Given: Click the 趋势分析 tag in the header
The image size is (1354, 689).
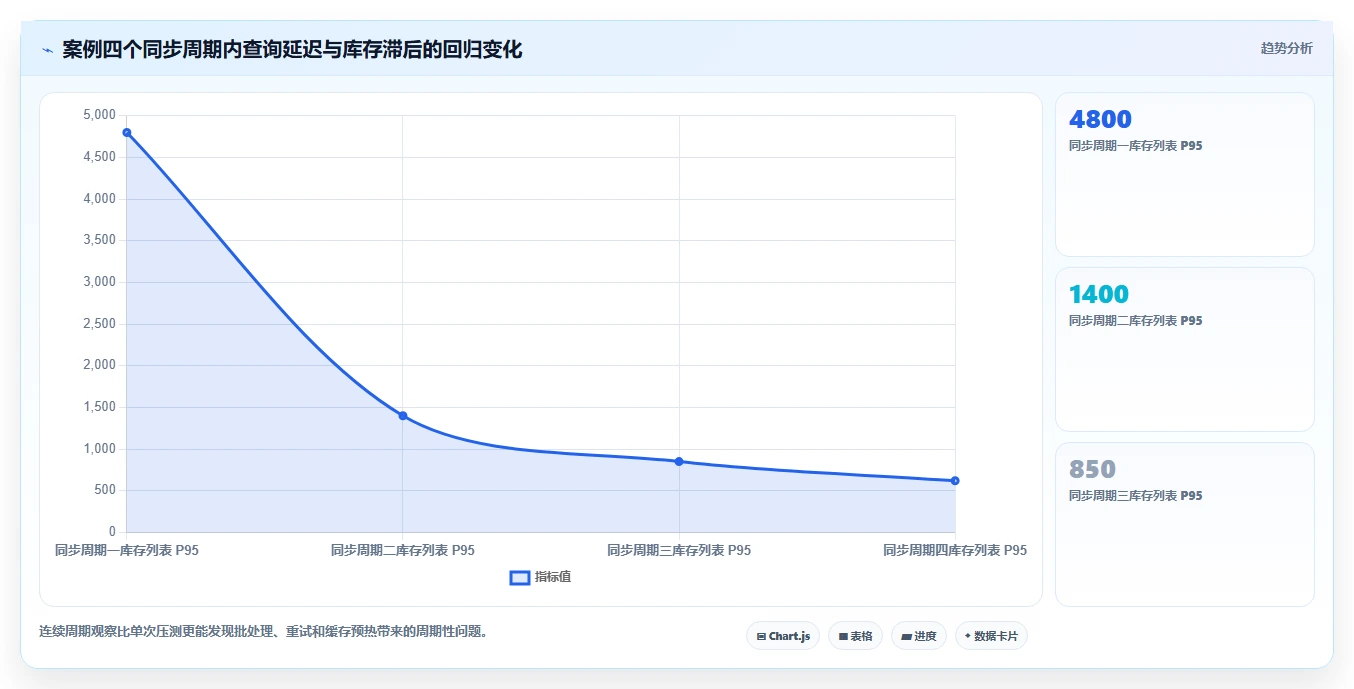Looking at the screenshot, I should pyautogui.click(x=1286, y=48).
